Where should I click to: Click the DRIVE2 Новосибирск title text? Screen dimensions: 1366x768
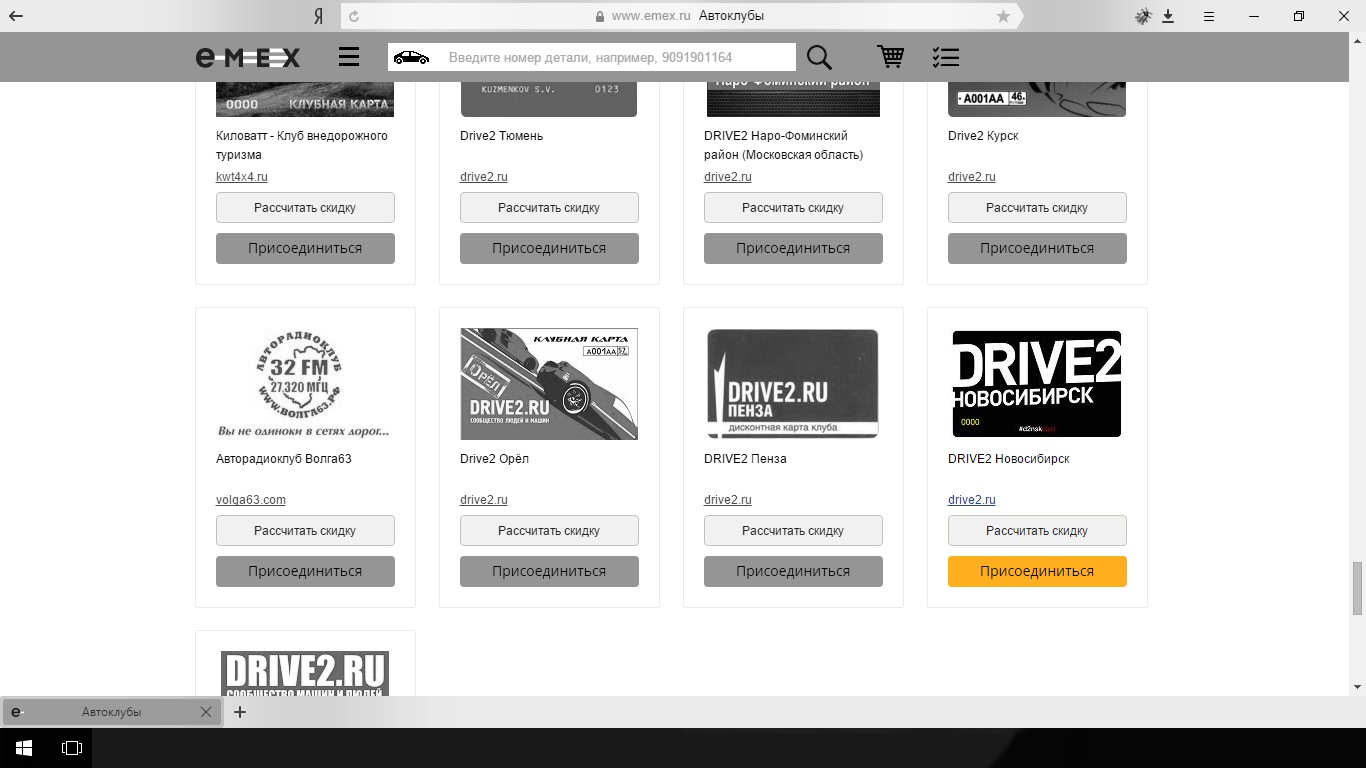[1008, 459]
